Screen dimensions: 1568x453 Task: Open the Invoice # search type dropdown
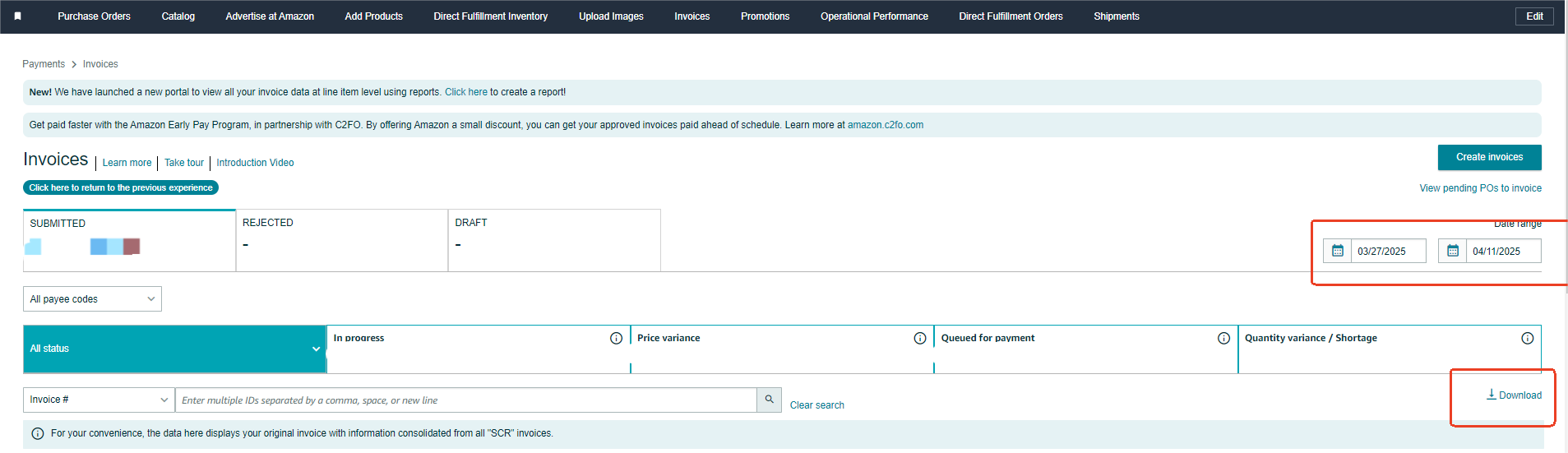(x=99, y=400)
